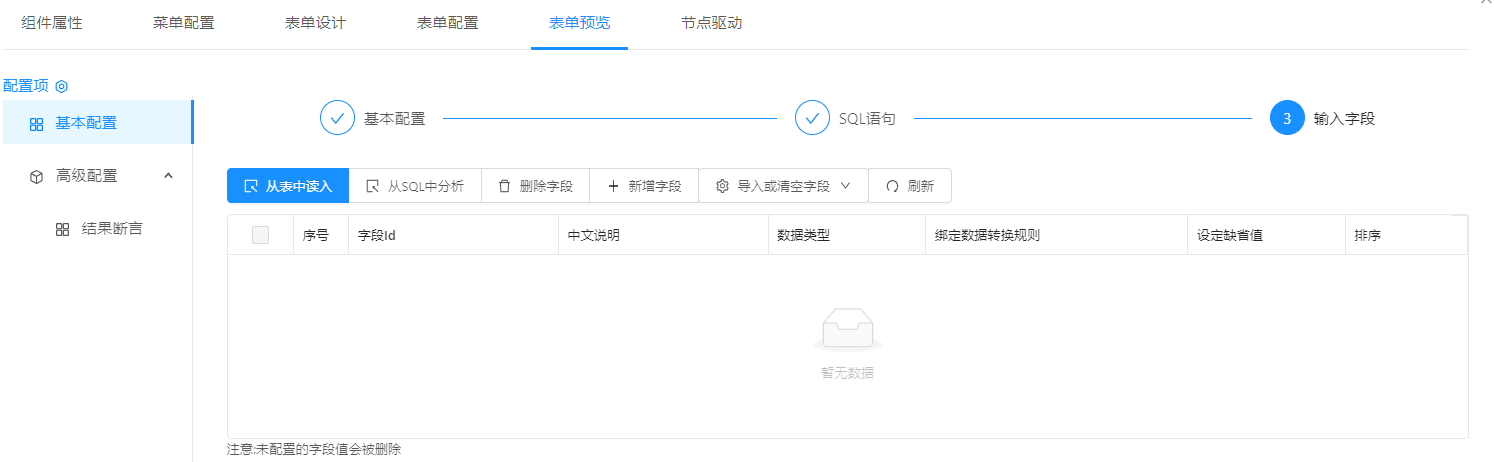
Task: Open the 导入或清空字段 dropdown
Action: tap(783, 186)
